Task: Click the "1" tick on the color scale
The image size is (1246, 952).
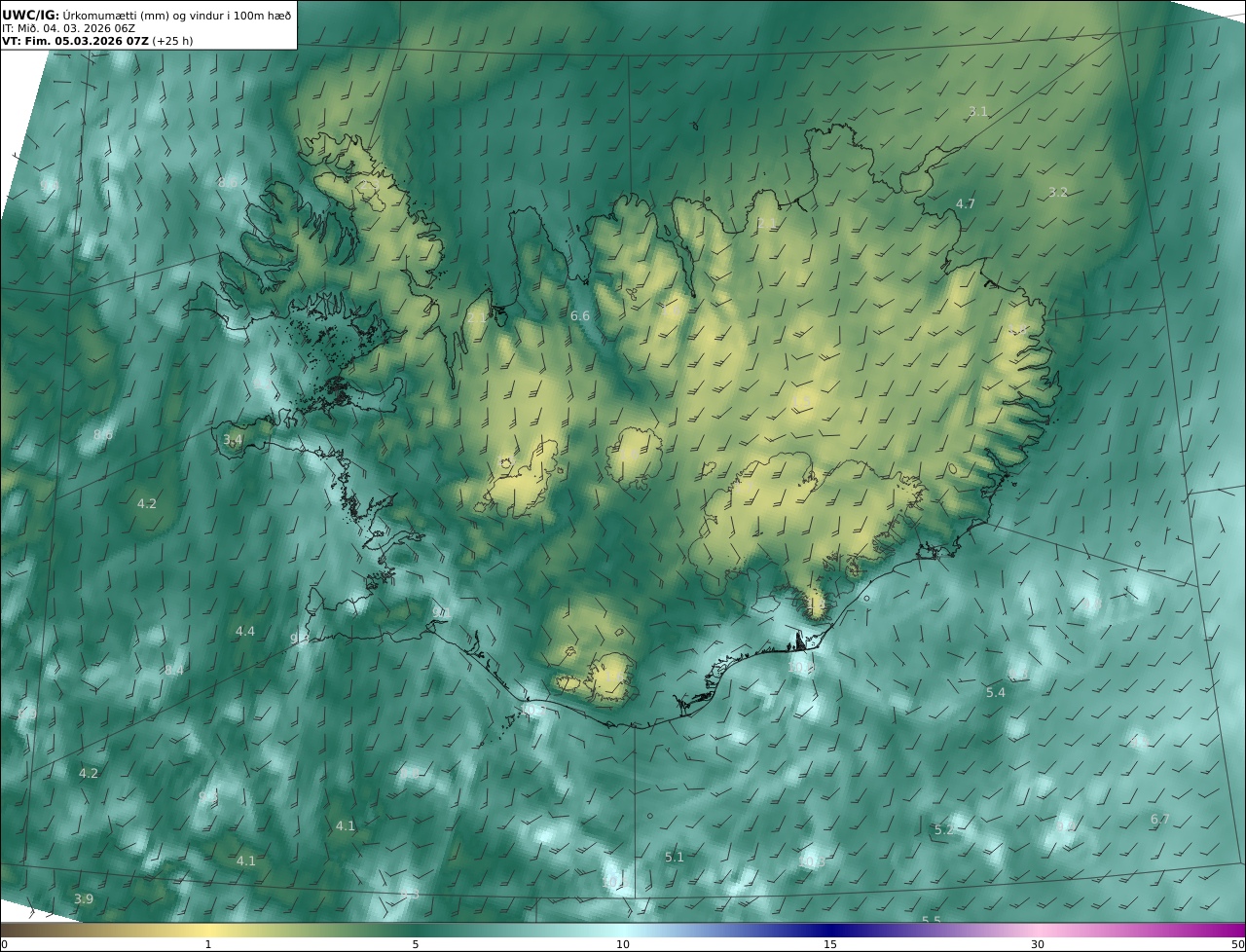Action: click(x=208, y=944)
